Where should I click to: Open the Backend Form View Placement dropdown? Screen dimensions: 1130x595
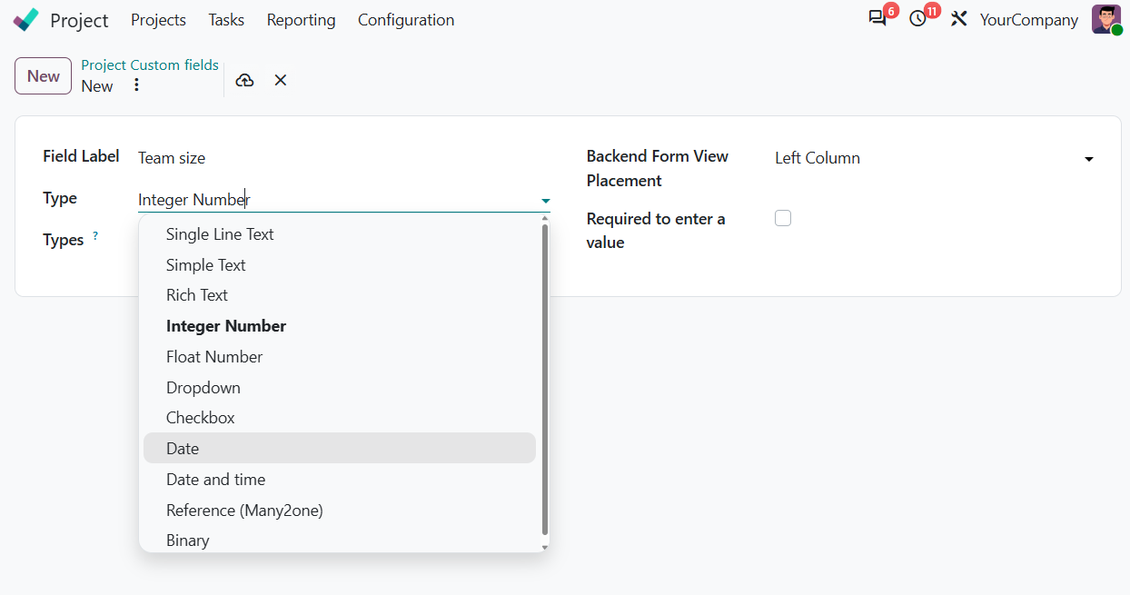933,158
